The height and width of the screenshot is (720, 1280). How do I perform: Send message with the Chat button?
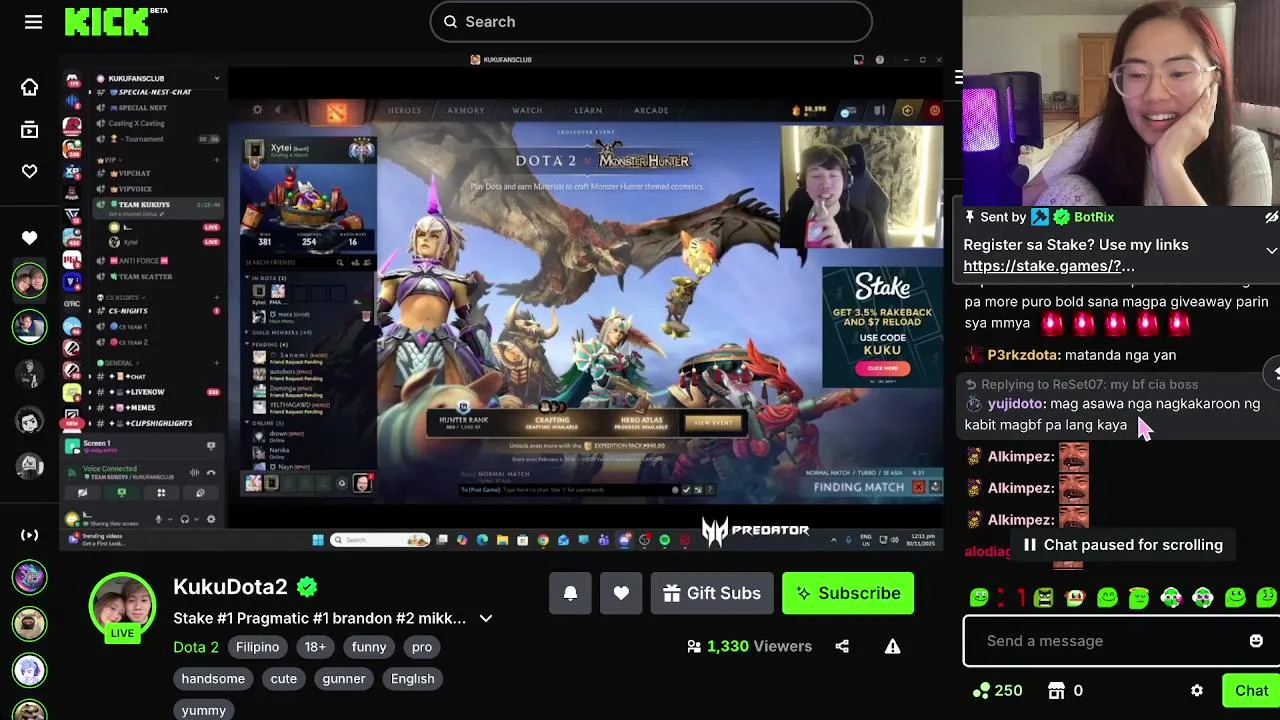pos(1251,691)
